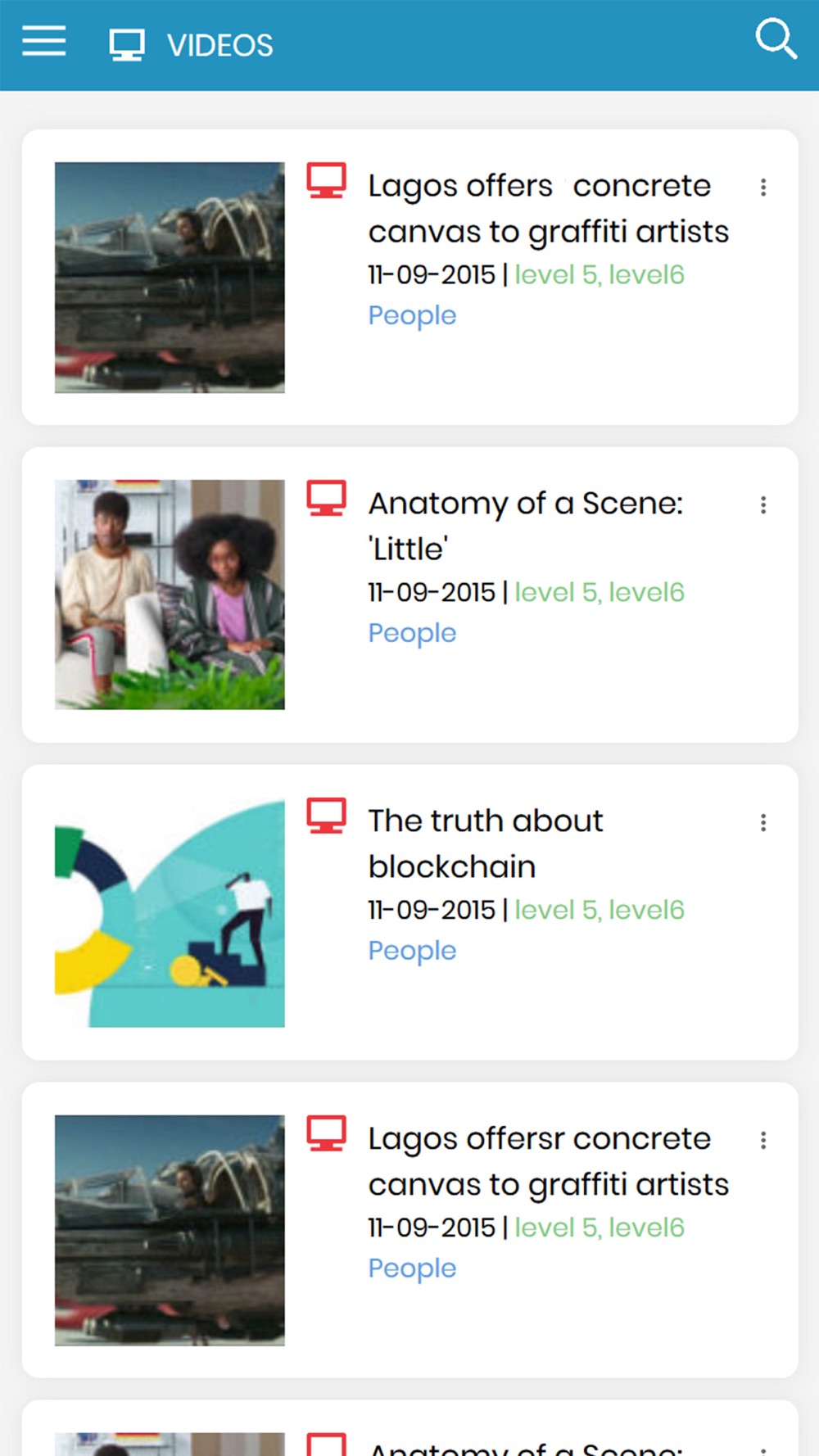Viewport: 819px width, 1456px height.
Task: Open three-dot options for blockchain video
Action: 763,823
